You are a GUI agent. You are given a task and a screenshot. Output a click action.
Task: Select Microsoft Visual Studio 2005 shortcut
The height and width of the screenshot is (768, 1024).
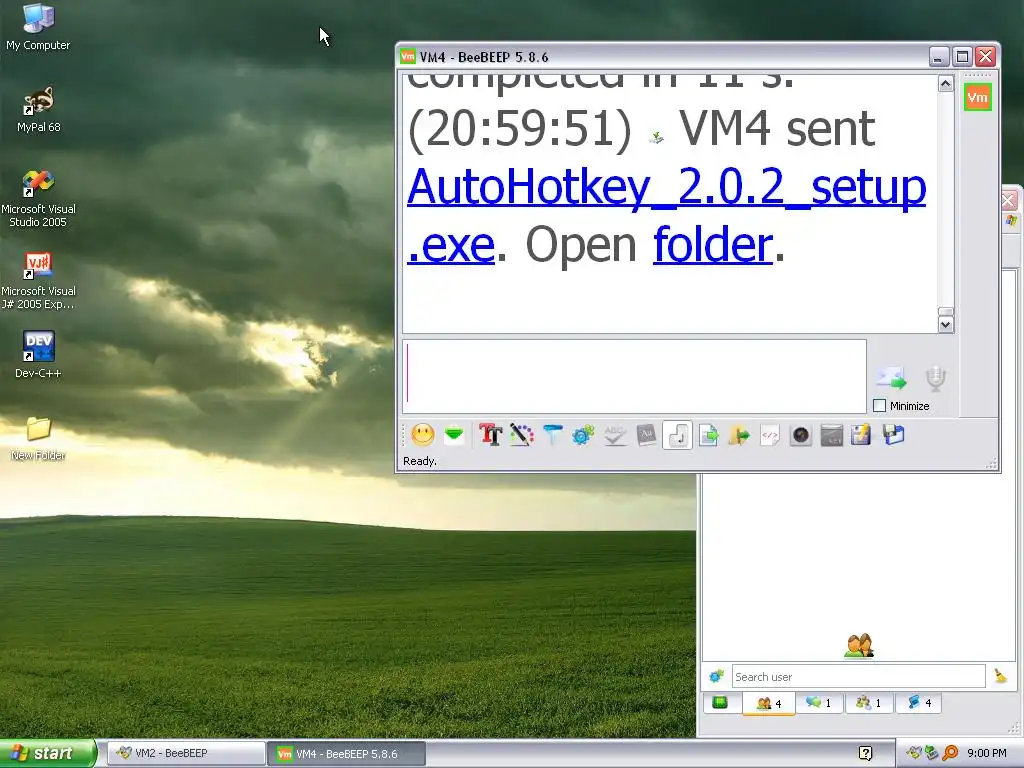[38, 199]
